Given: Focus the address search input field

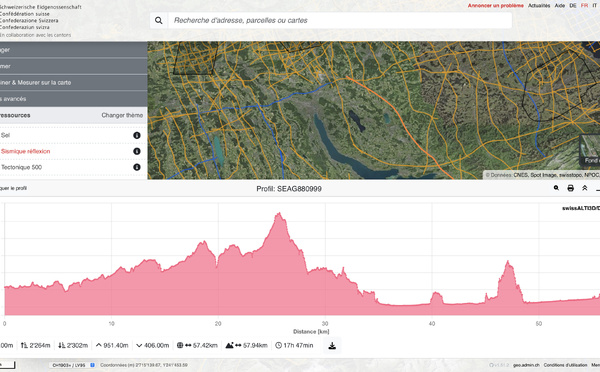Looking at the screenshot, I should point(340,20).
